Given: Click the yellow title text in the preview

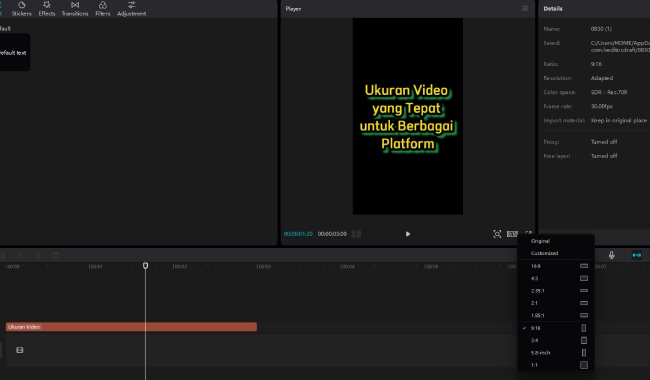Looking at the screenshot, I should tap(407, 117).
